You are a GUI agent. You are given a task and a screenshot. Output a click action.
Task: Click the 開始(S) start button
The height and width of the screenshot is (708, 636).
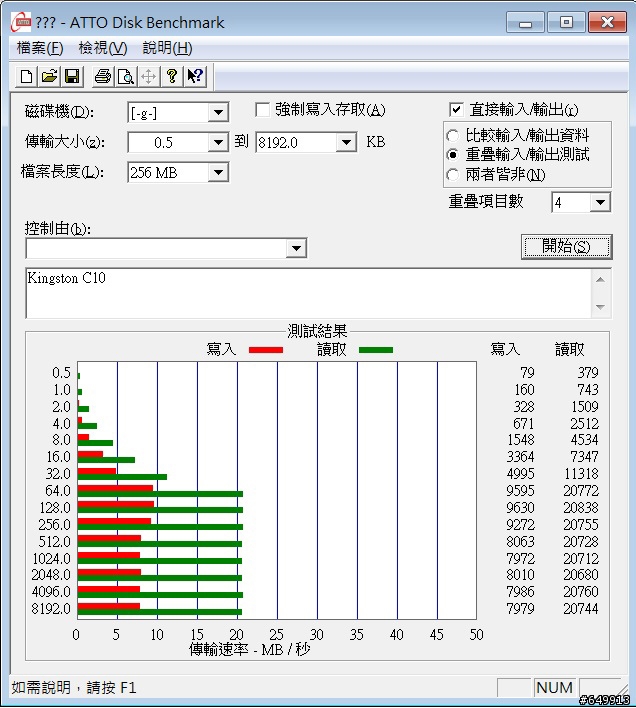click(566, 247)
